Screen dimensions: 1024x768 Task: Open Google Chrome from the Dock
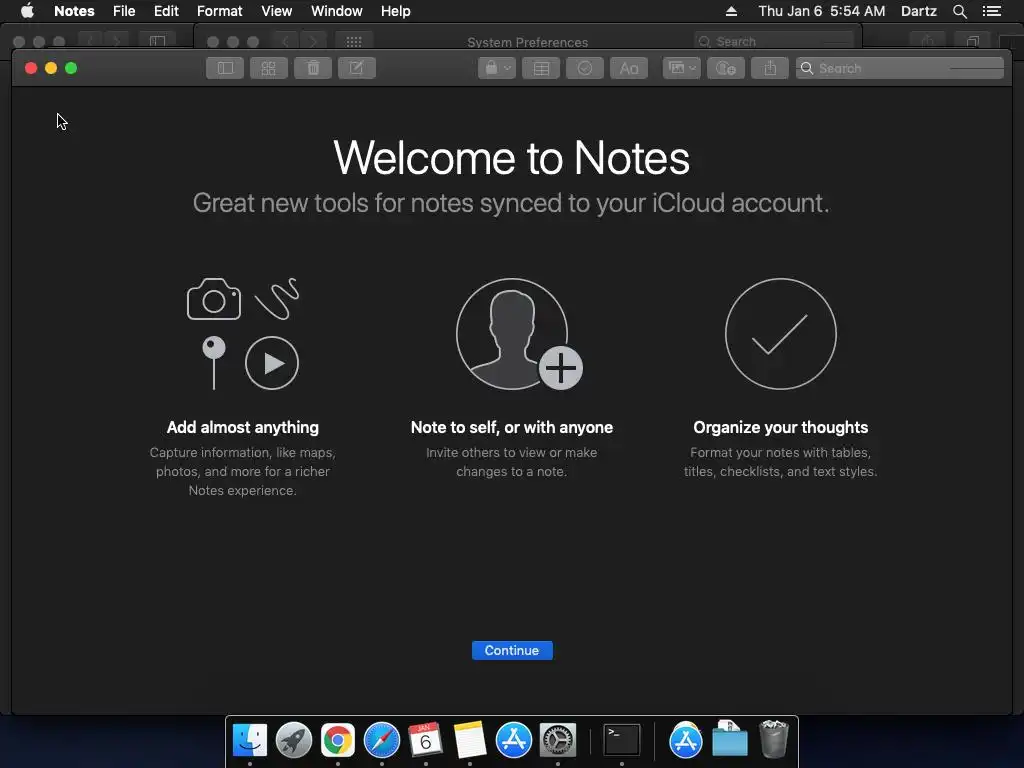click(338, 741)
